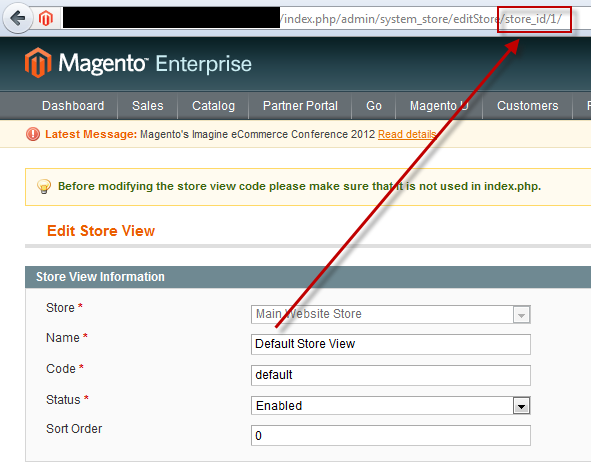The image size is (591, 476).
Task: Open the Catalog menu
Action: pyautogui.click(x=213, y=106)
